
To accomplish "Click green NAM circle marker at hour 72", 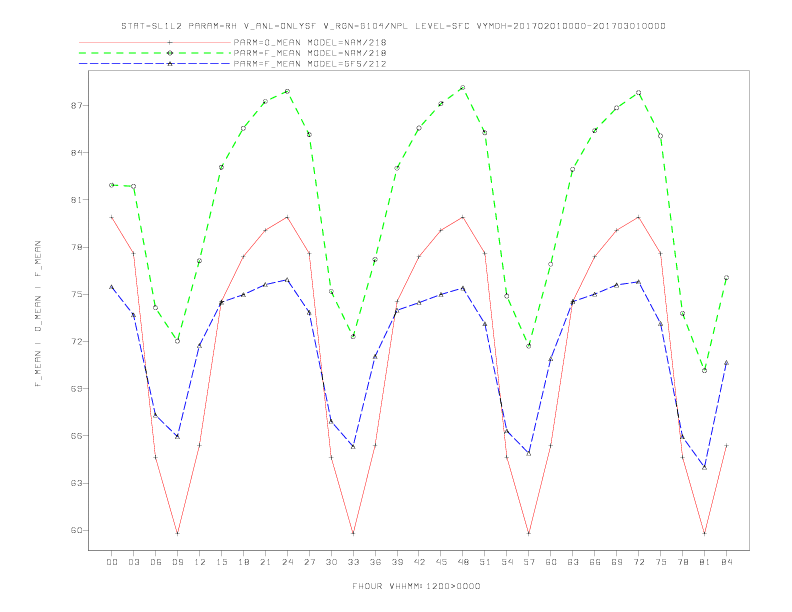I will point(638,93).
